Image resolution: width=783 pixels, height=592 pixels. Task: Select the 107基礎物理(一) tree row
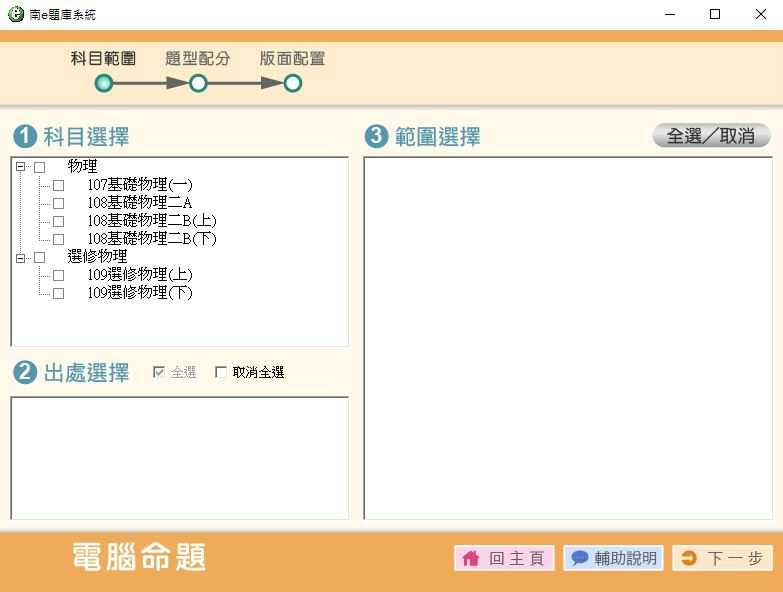[140, 185]
